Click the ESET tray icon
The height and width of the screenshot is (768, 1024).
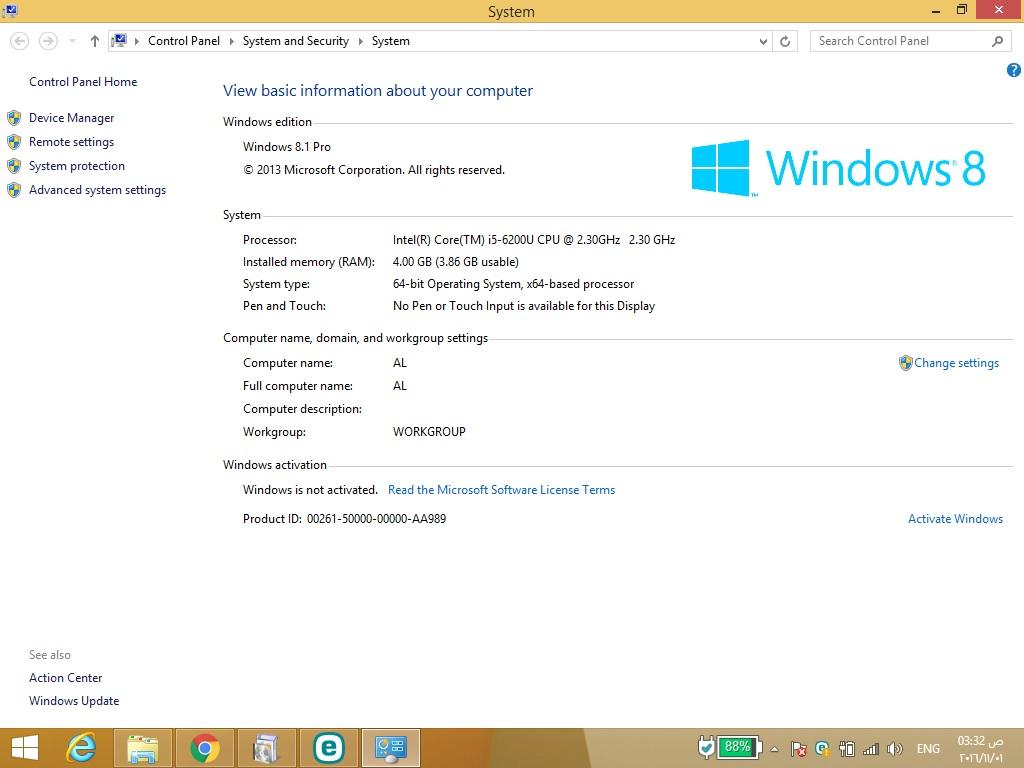[822, 749]
